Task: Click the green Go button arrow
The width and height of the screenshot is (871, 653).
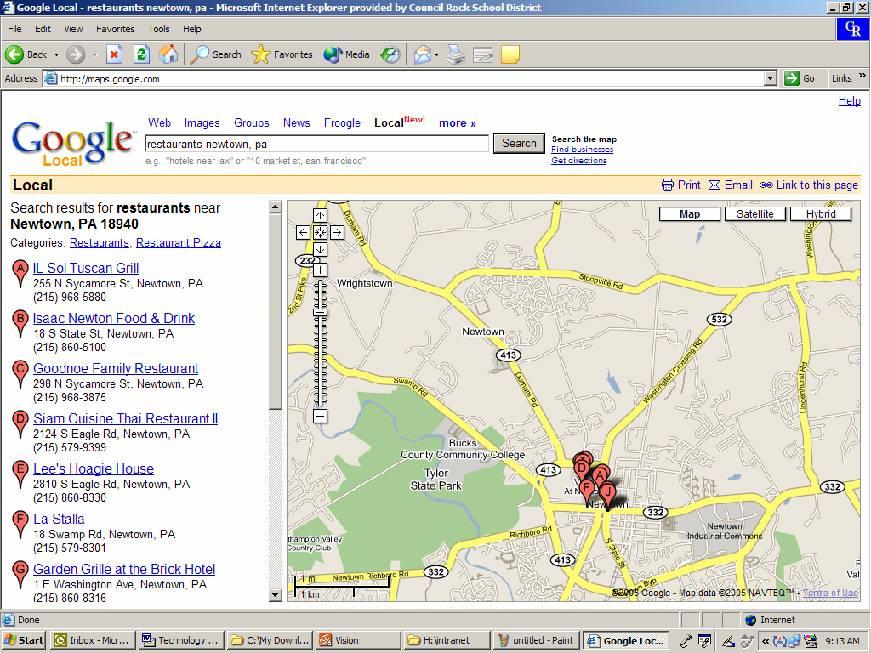Action: [x=791, y=79]
